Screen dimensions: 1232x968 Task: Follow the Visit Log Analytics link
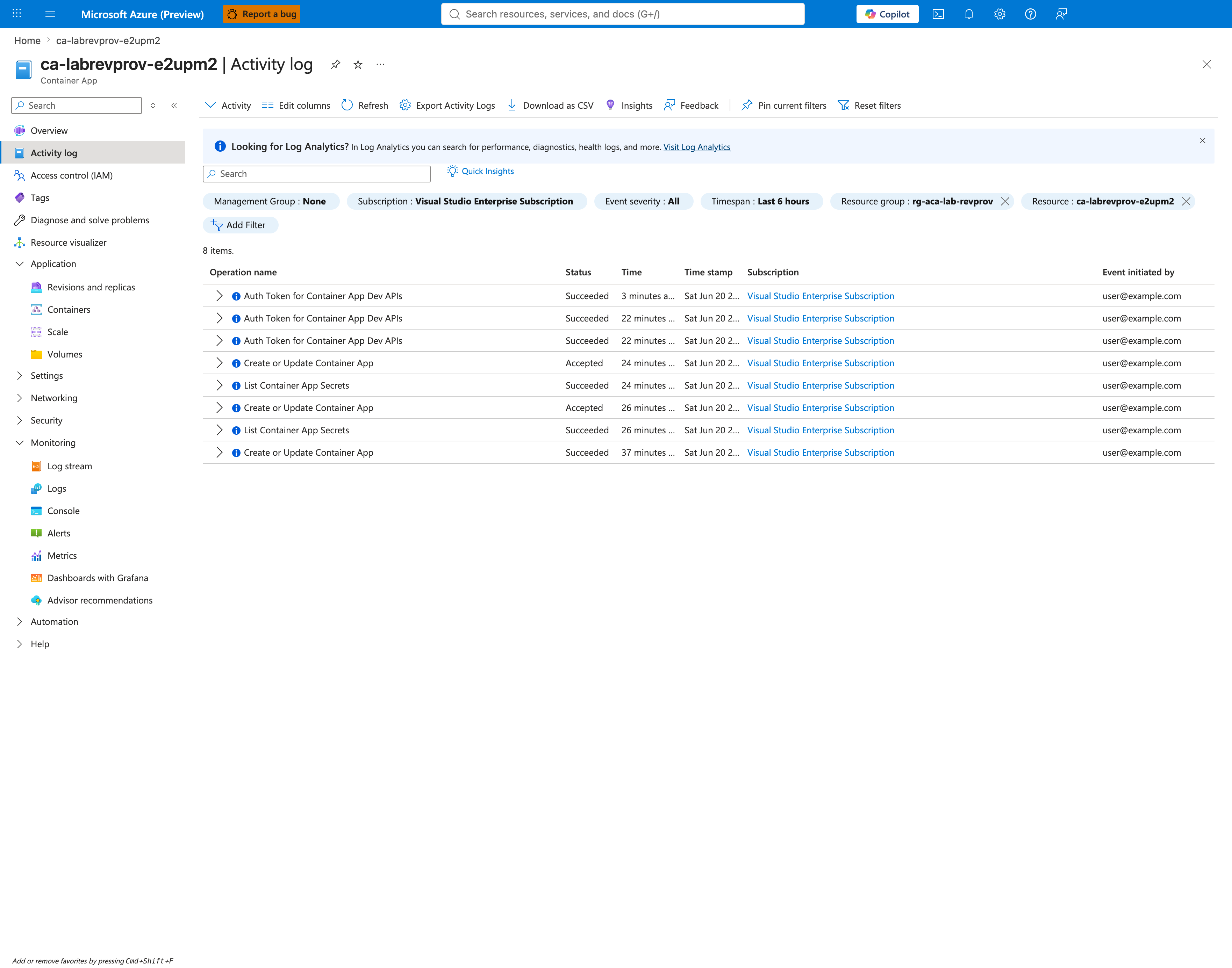coord(697,147)
